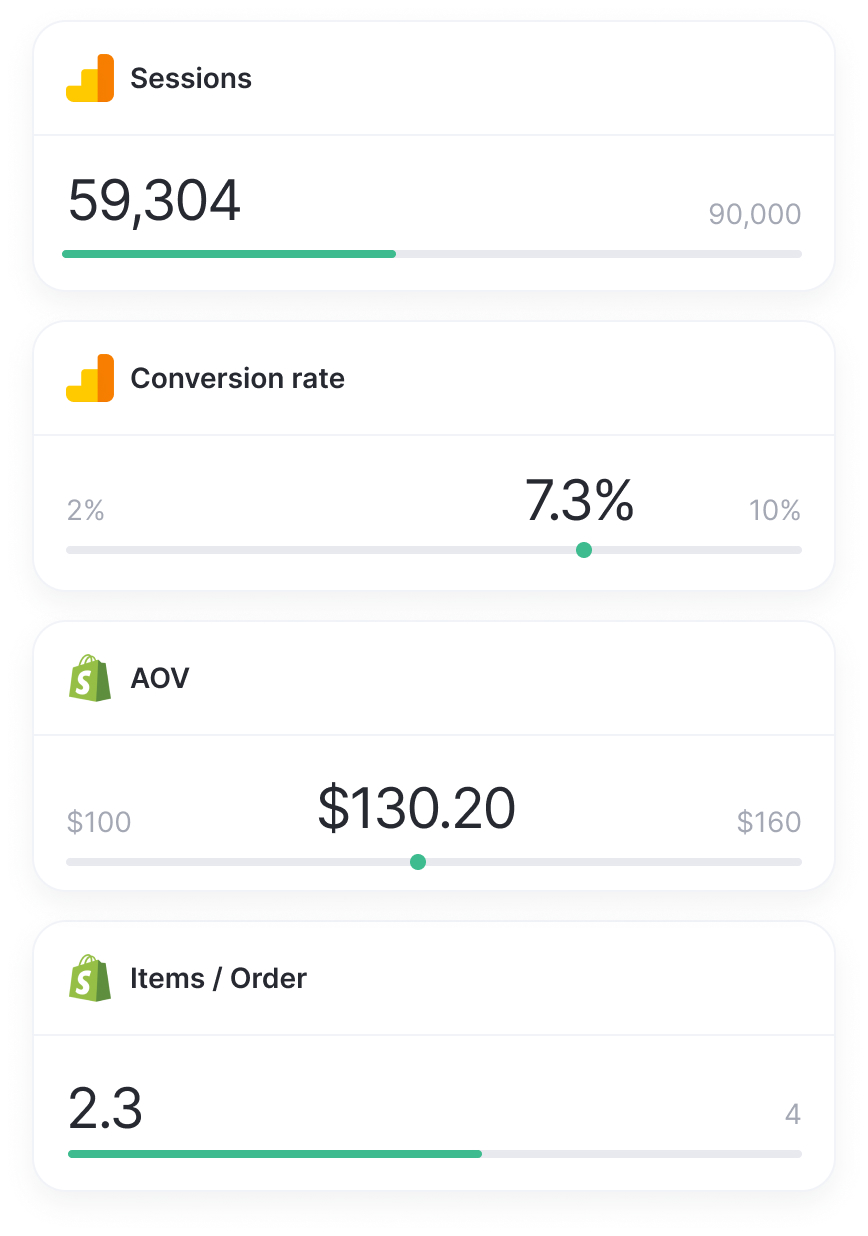Screen dimensions: 868x1236
Task: Click the Shopify bag icon beside AOV
Action: 90,678
